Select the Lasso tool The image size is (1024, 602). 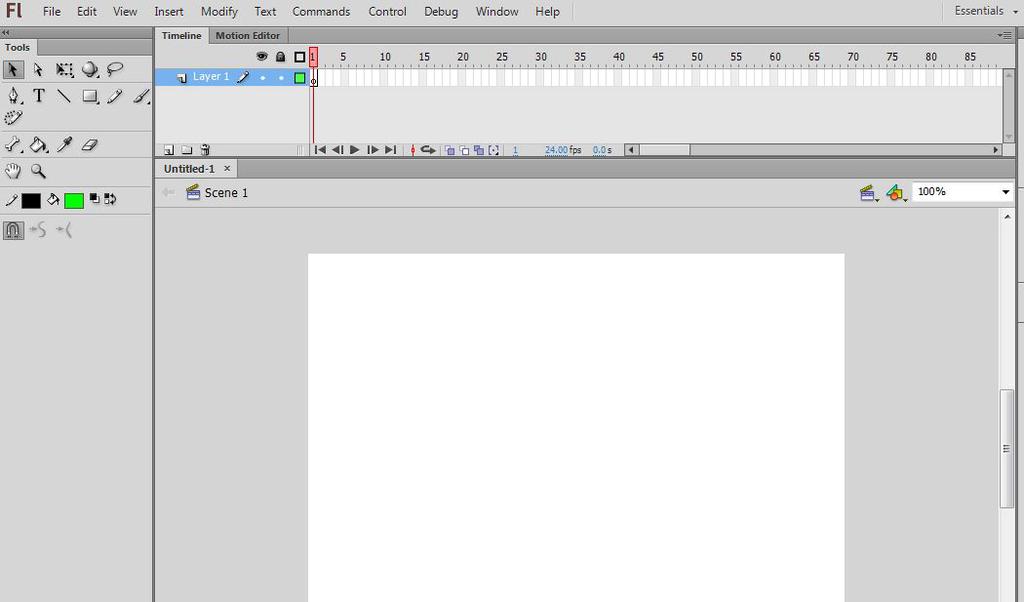point(115,69)
